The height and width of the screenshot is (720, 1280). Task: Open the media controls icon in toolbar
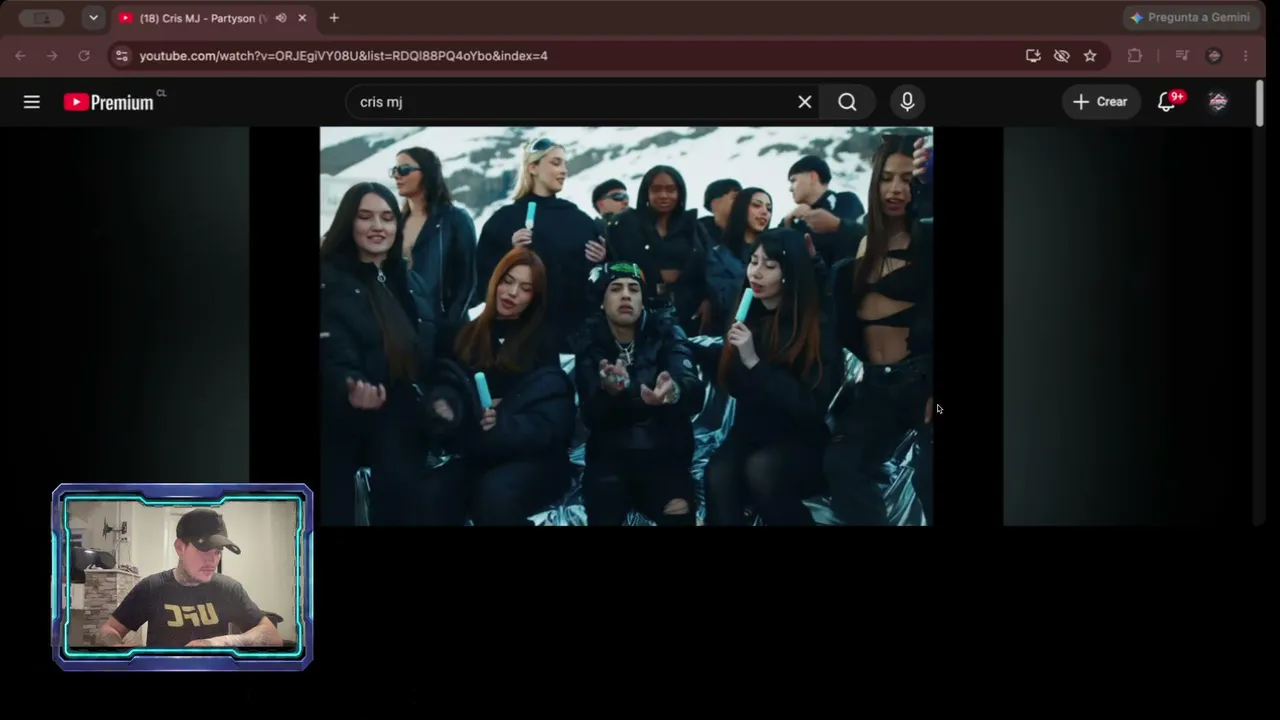1182,56
